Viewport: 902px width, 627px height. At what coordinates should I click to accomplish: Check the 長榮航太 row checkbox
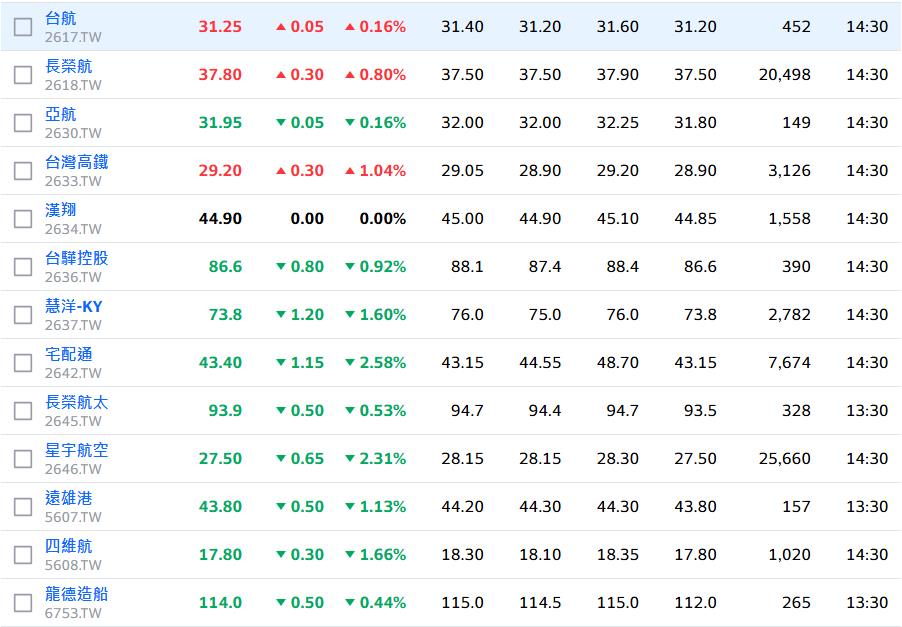point(23,411)
